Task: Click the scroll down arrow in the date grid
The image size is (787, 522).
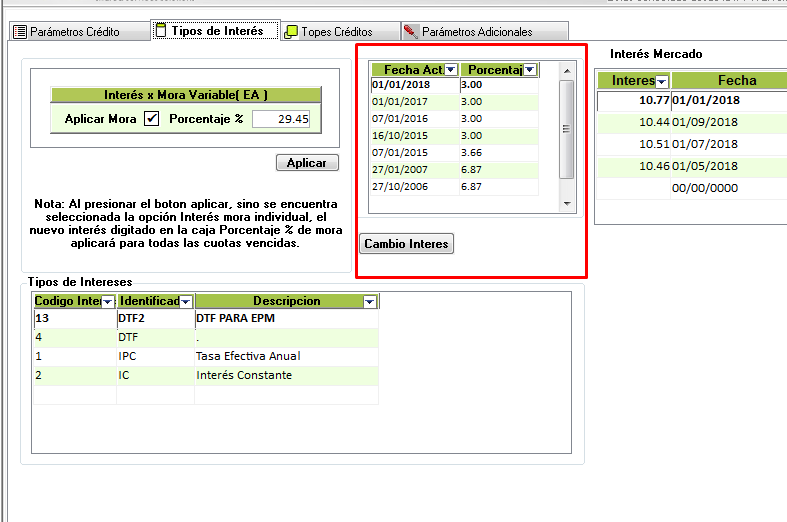Action: (x=566, y=204)
